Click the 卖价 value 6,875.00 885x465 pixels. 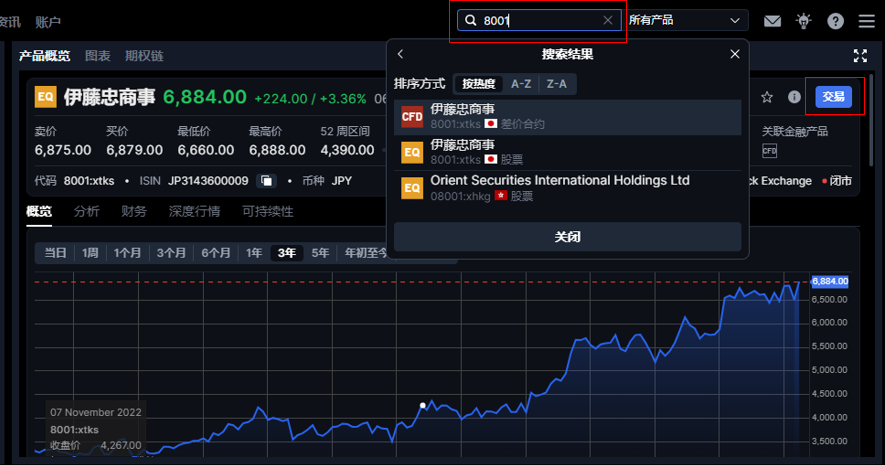coord(63,150)
